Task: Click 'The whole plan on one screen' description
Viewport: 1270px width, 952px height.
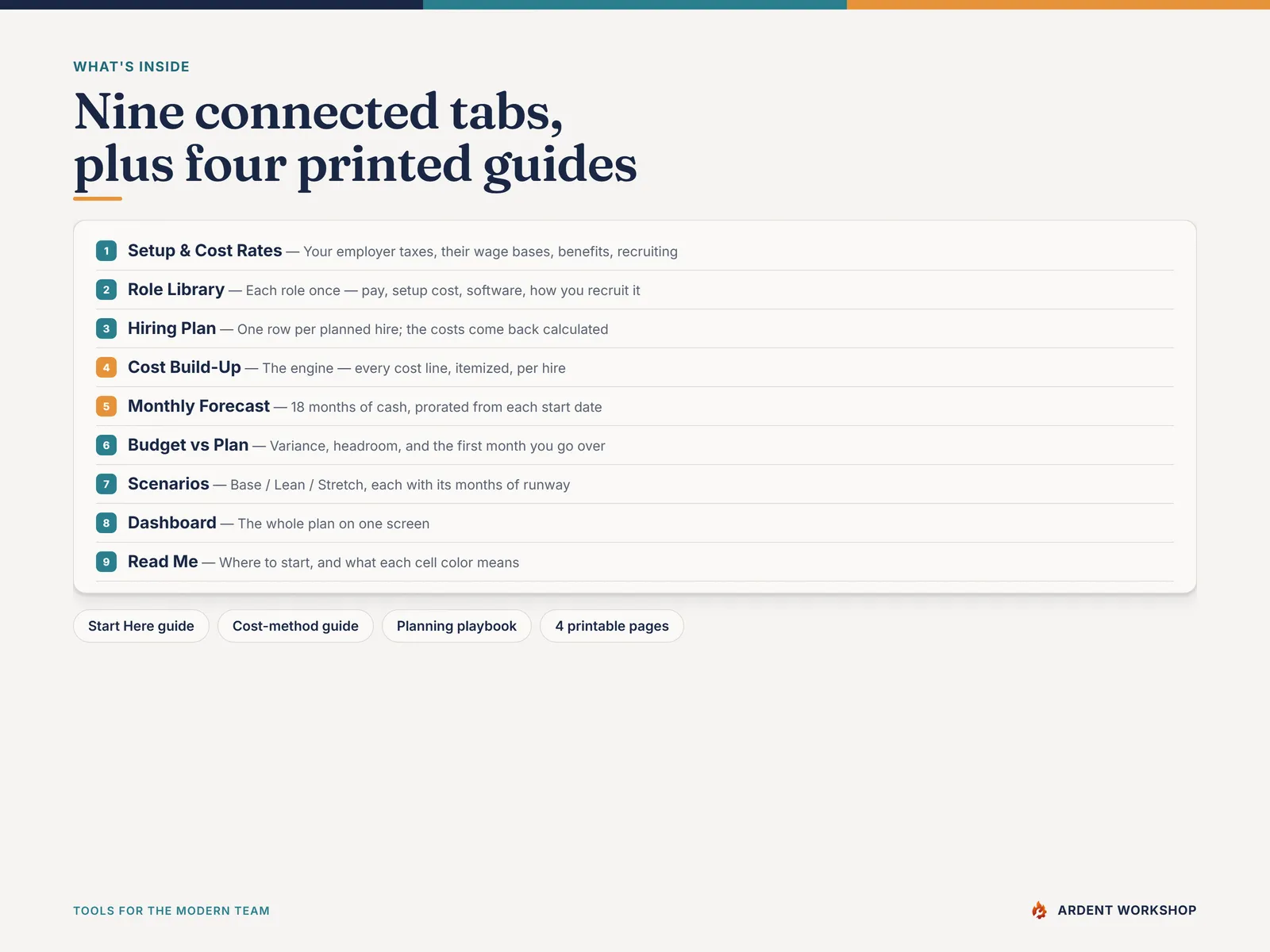Action: 333,524
